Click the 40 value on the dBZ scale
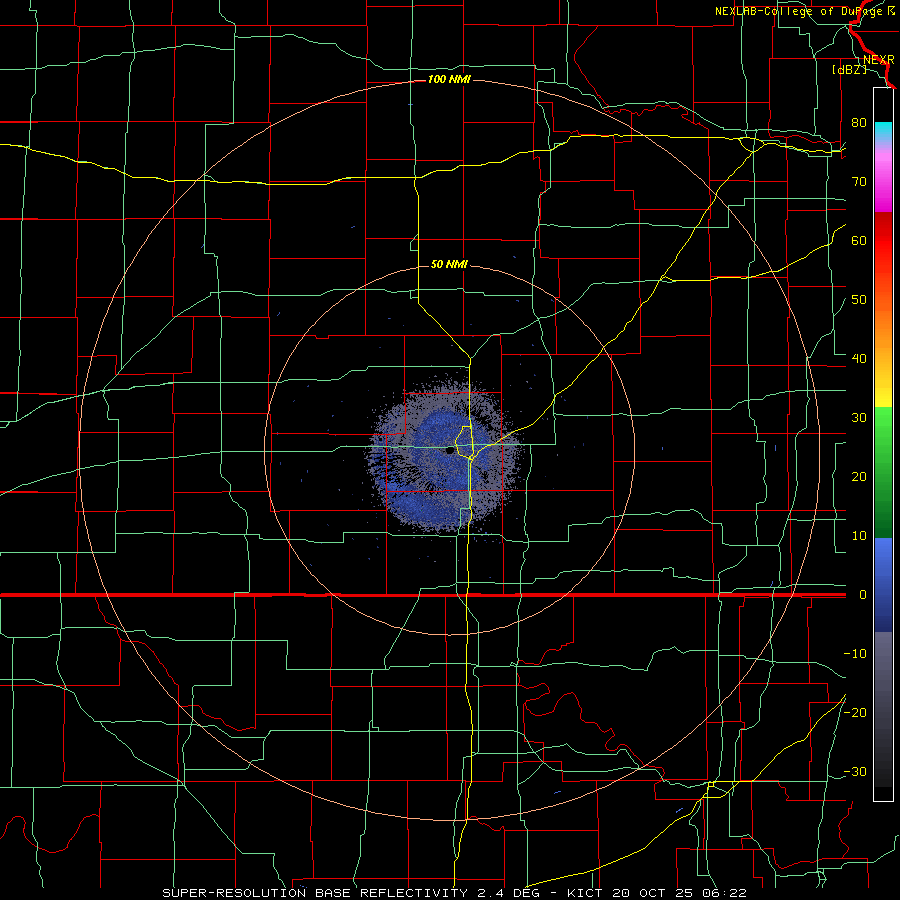Viewport: 900px width, 900px height. (859, 359)
